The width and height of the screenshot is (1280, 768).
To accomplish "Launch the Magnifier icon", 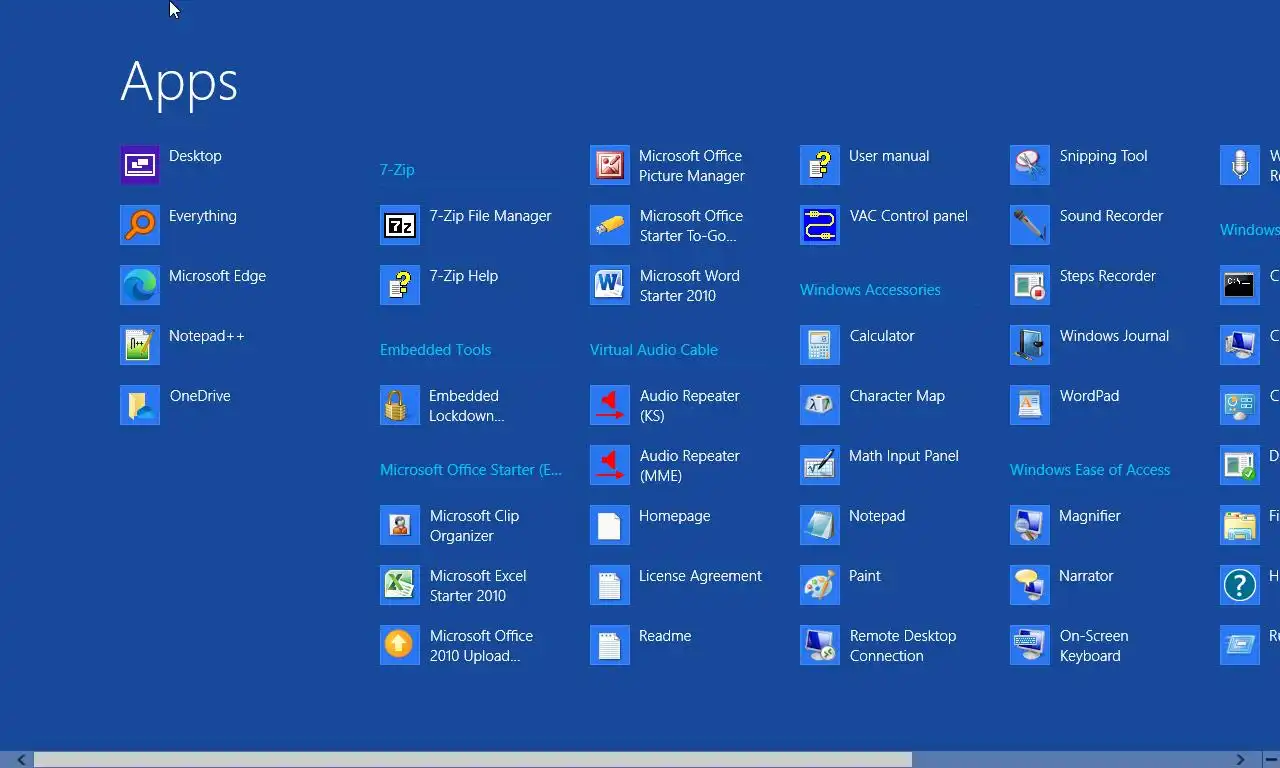I will [1030, 525].
